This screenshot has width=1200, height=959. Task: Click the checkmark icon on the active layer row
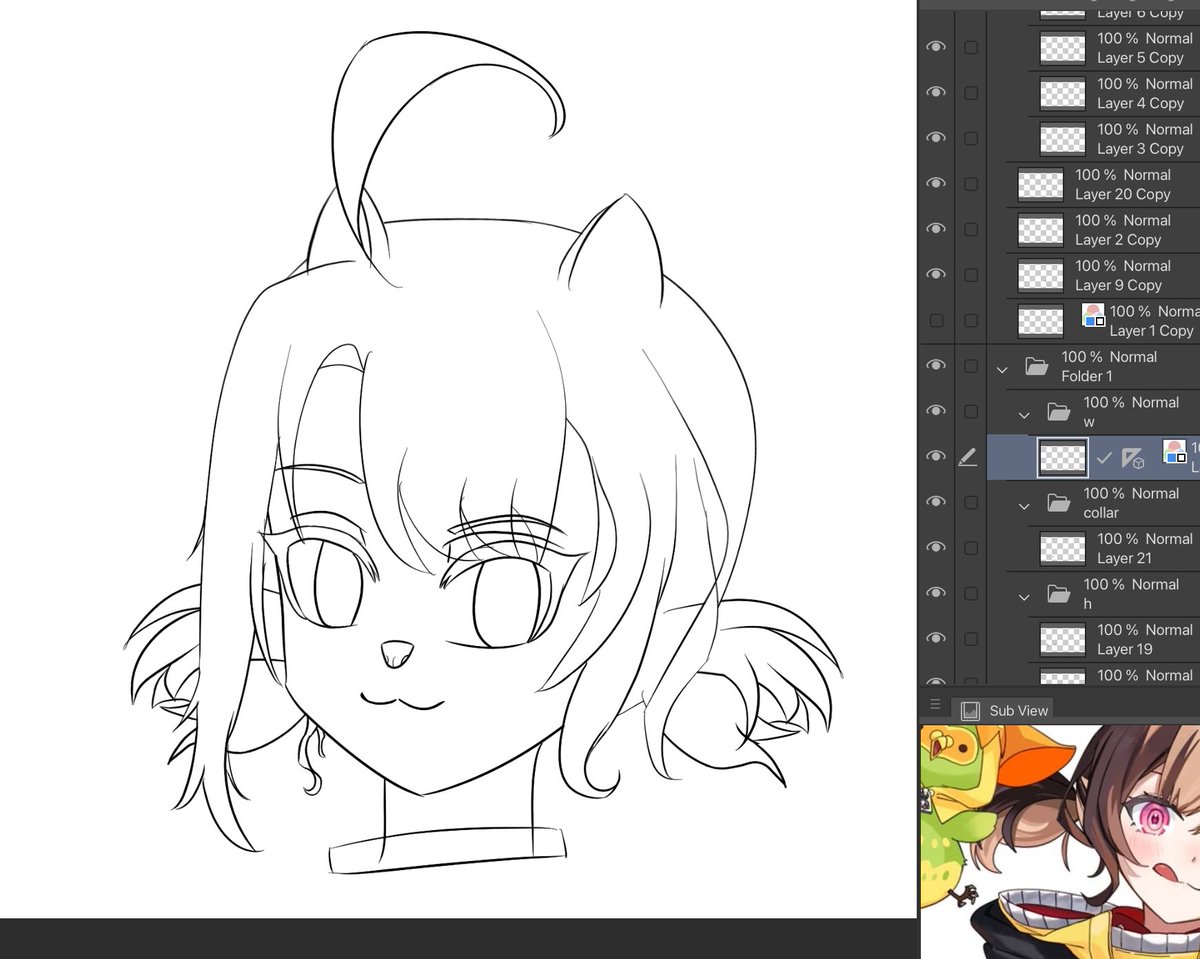(1105, 457)
